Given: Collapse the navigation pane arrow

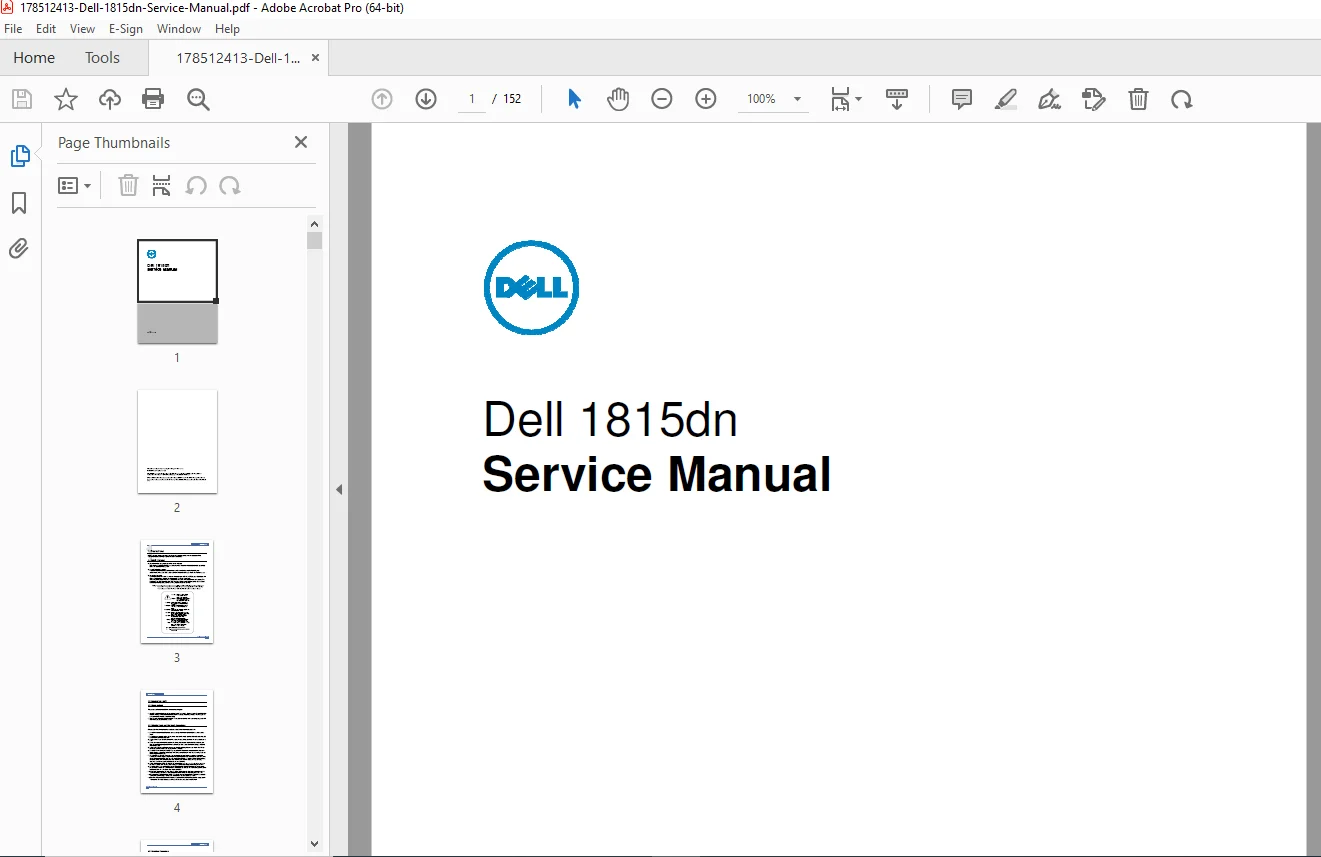Looking at the screenshot, I should click(x=339, y=489).
